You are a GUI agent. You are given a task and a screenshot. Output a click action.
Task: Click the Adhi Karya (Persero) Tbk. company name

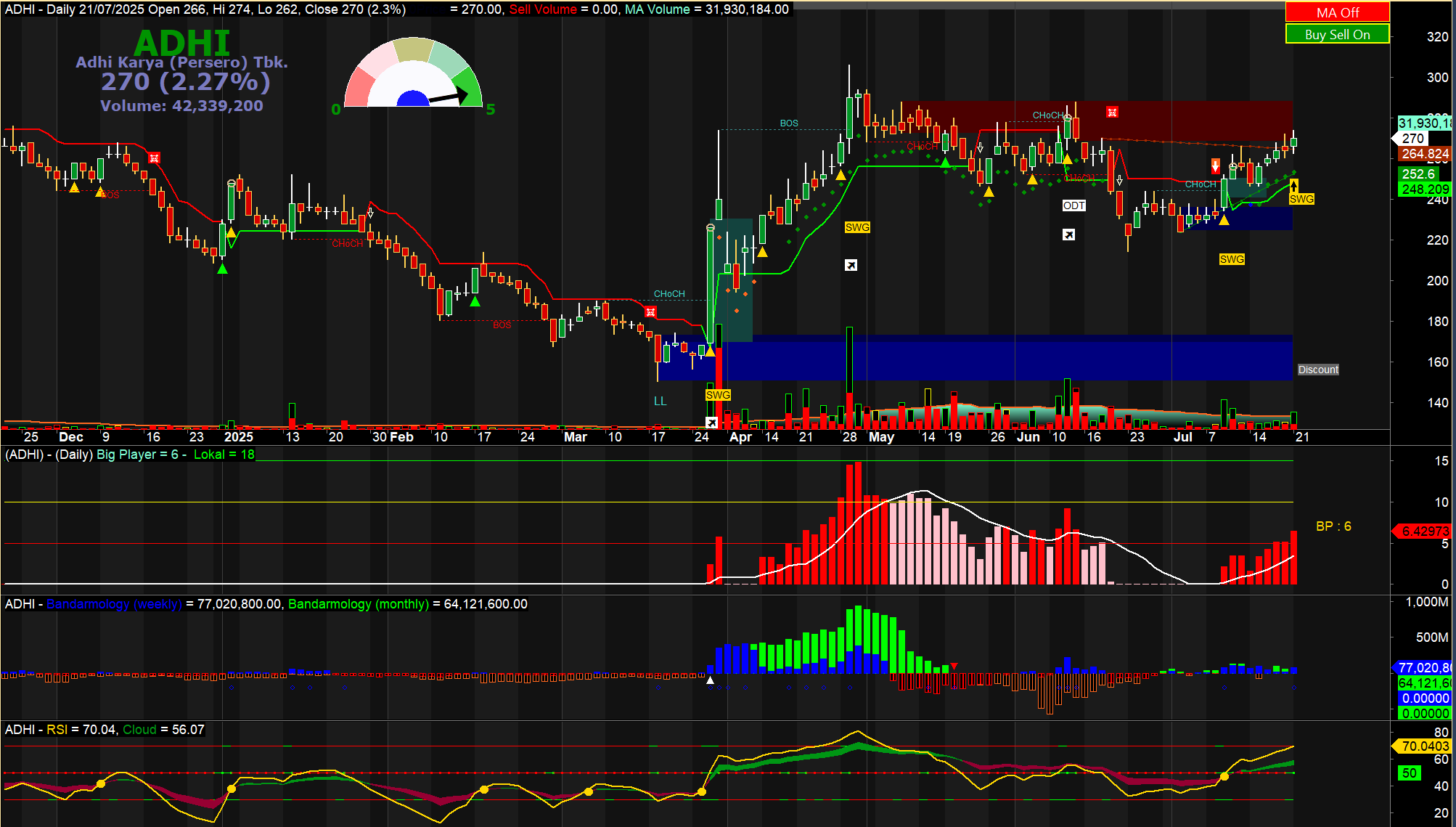pyautogui.click(x=182, y=62)
